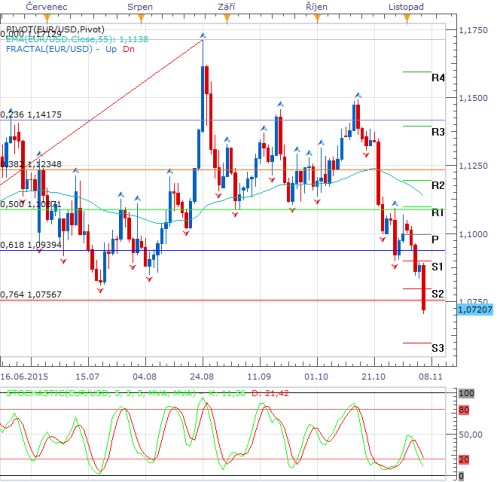Screen dimensions: 500x482
Task: Select the P pivot level label
Action: [435, 239]
